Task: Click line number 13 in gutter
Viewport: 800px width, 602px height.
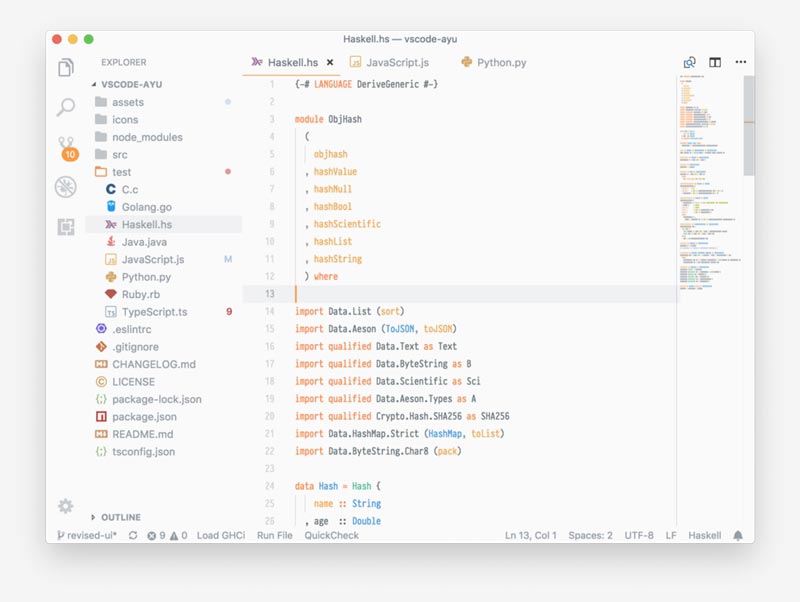Action: [270, 294]
